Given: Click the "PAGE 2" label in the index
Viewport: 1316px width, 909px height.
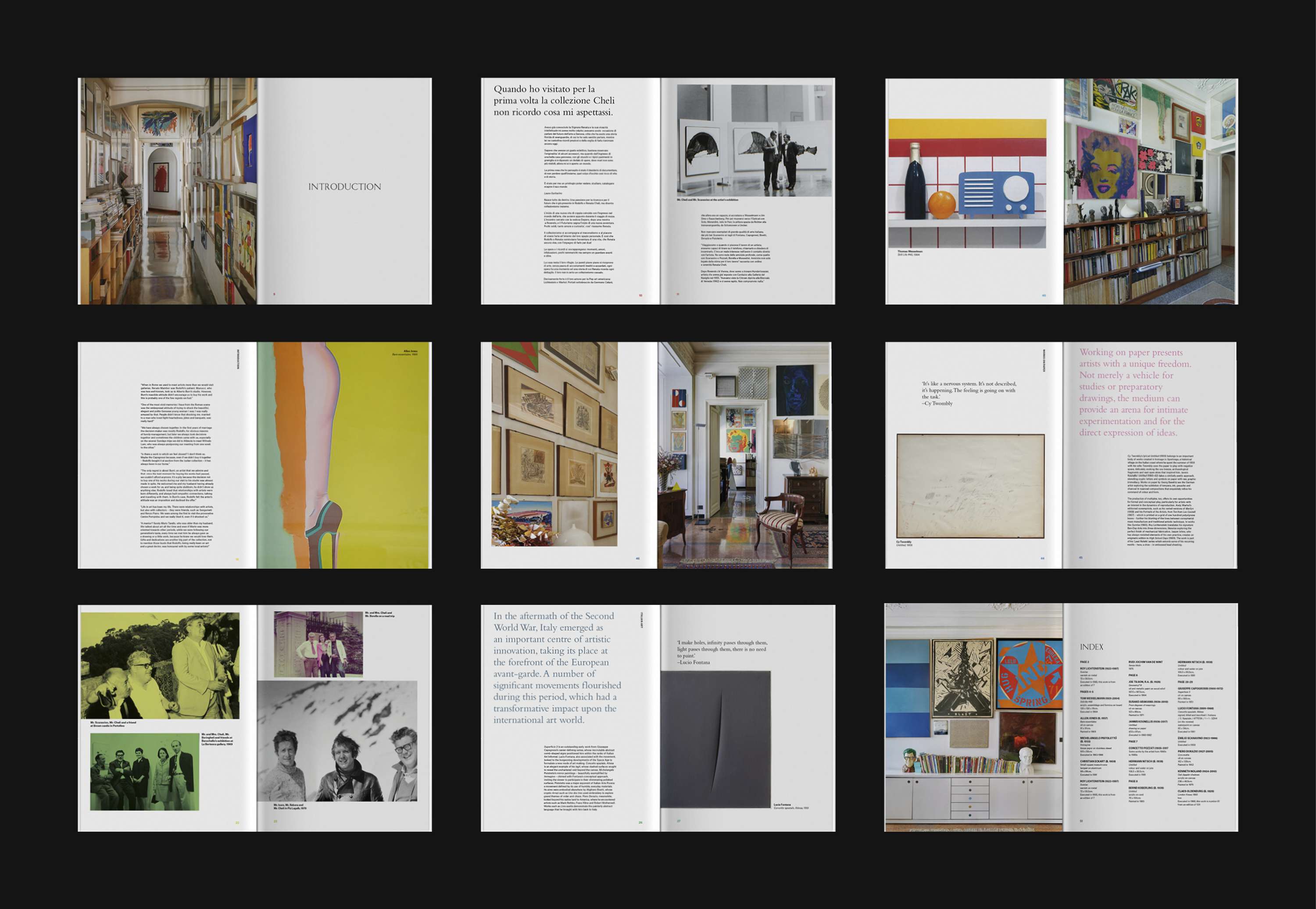Looking at the screenshot, I should pos(1085,662).
